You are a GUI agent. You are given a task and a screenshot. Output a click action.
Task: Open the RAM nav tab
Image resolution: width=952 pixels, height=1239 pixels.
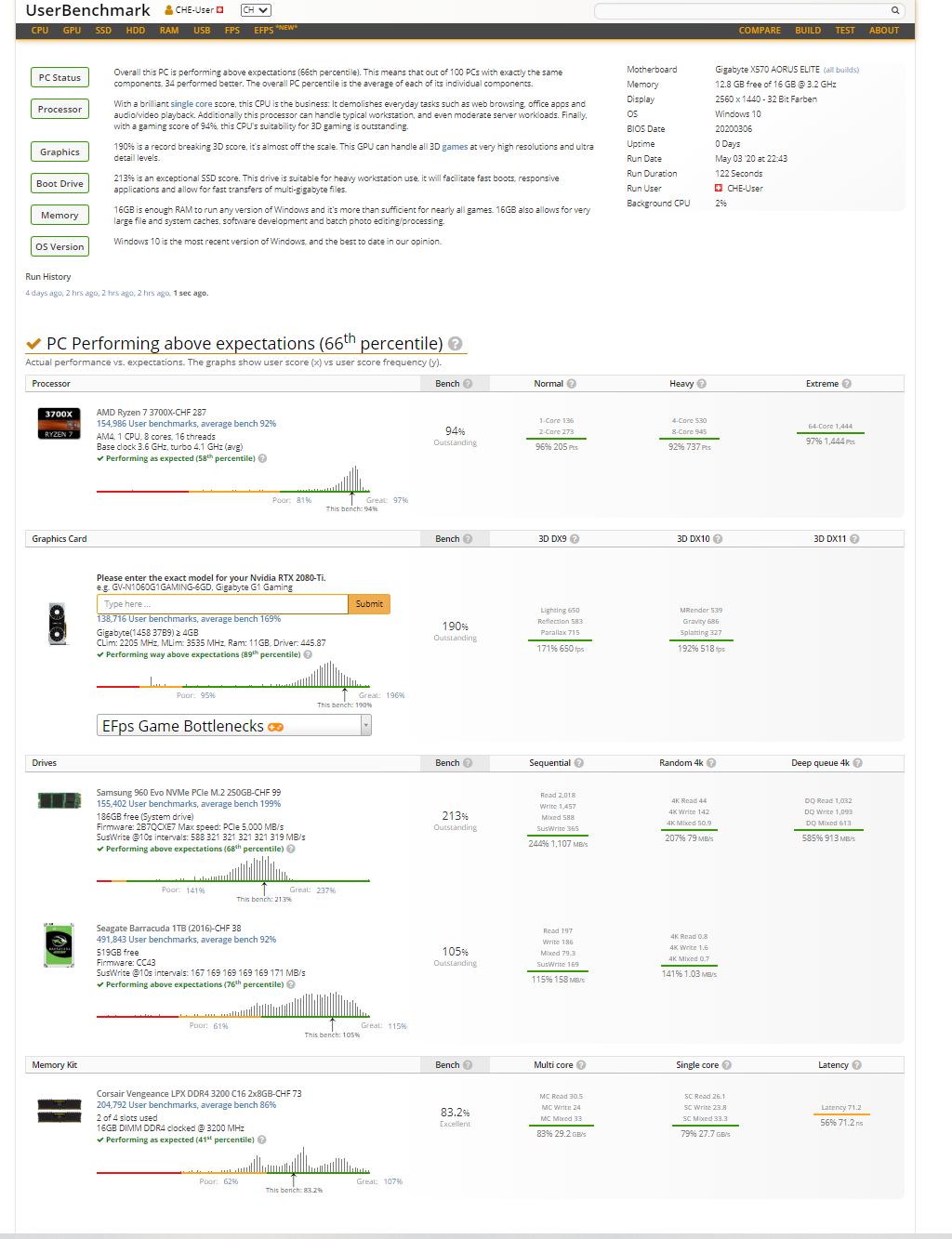(169, 31)
